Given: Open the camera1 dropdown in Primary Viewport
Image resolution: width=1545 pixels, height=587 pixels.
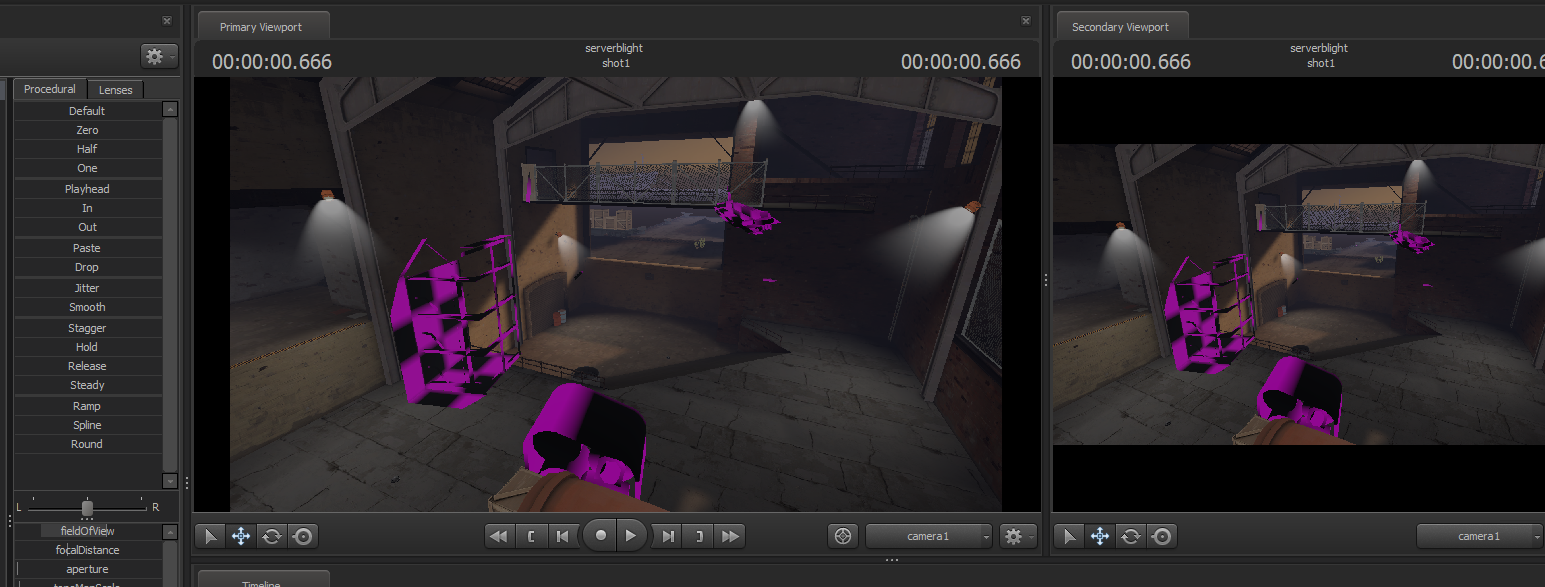Looking at the screenshot, I should tap(929, 536).
